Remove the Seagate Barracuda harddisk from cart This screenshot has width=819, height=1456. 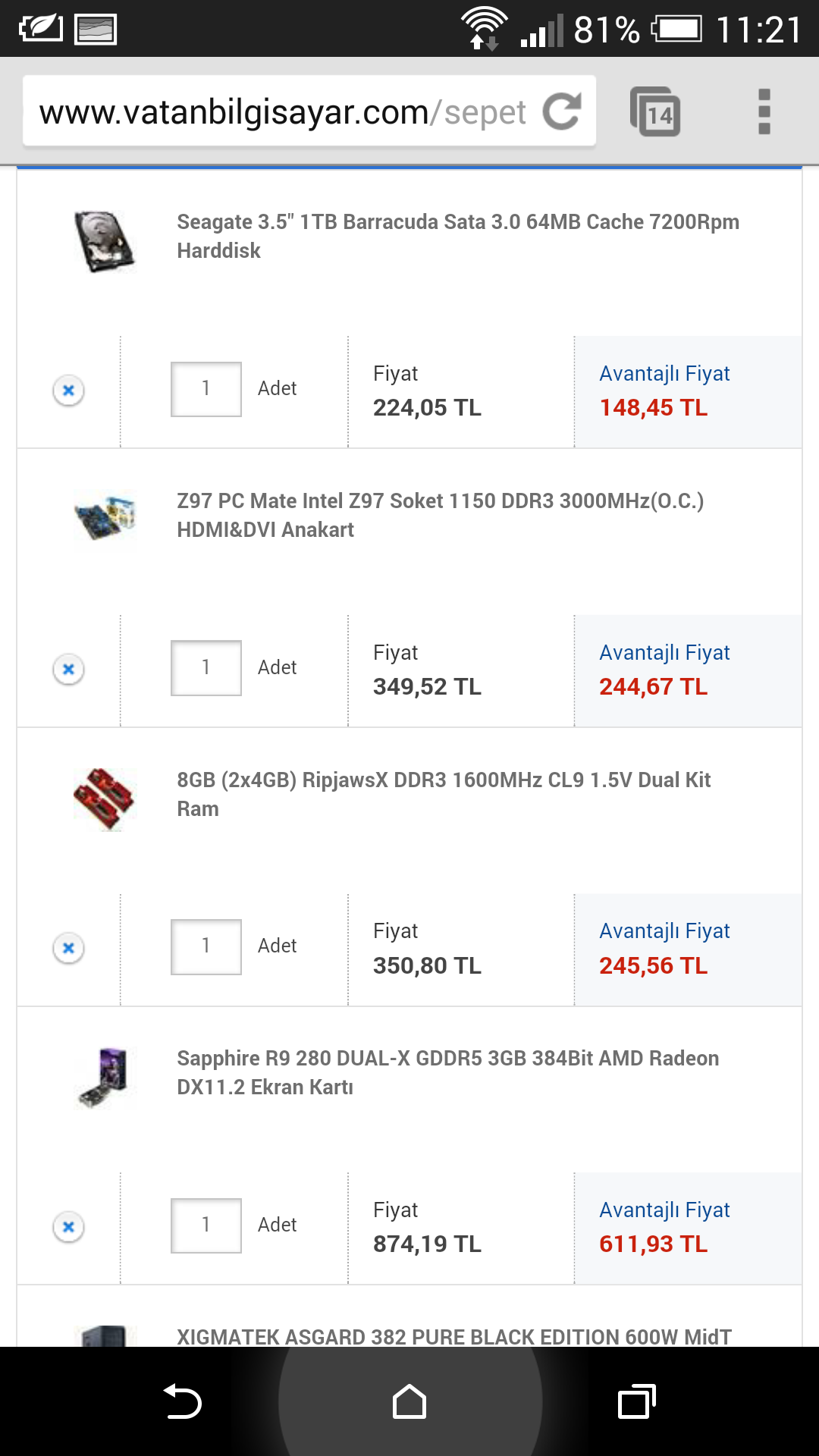point(68,391)
